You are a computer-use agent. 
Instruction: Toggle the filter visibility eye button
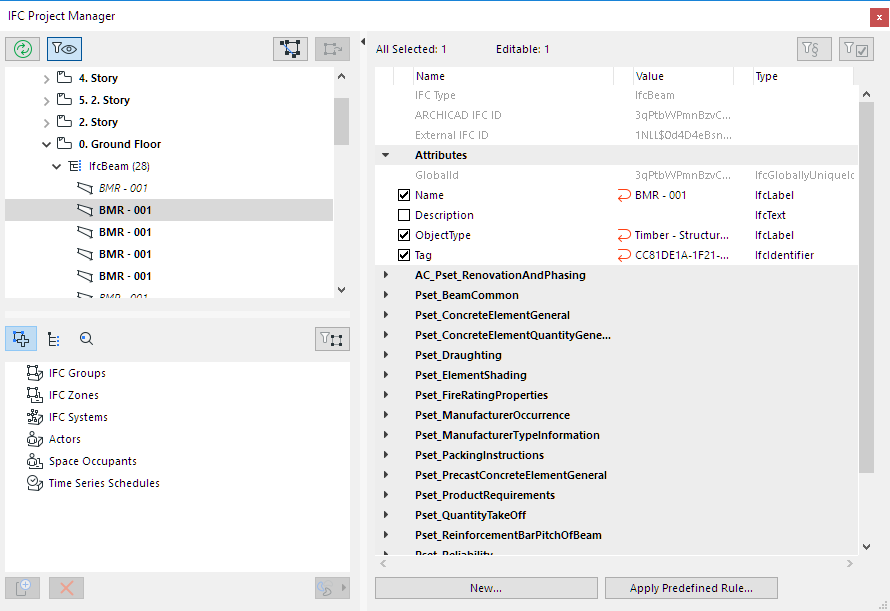[x=64, y=48]
